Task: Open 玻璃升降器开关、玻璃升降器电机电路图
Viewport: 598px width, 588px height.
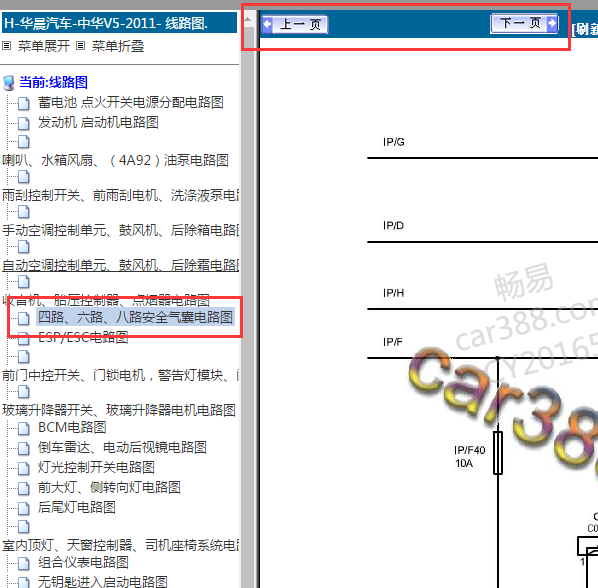Action: click(x=119, y=410)
